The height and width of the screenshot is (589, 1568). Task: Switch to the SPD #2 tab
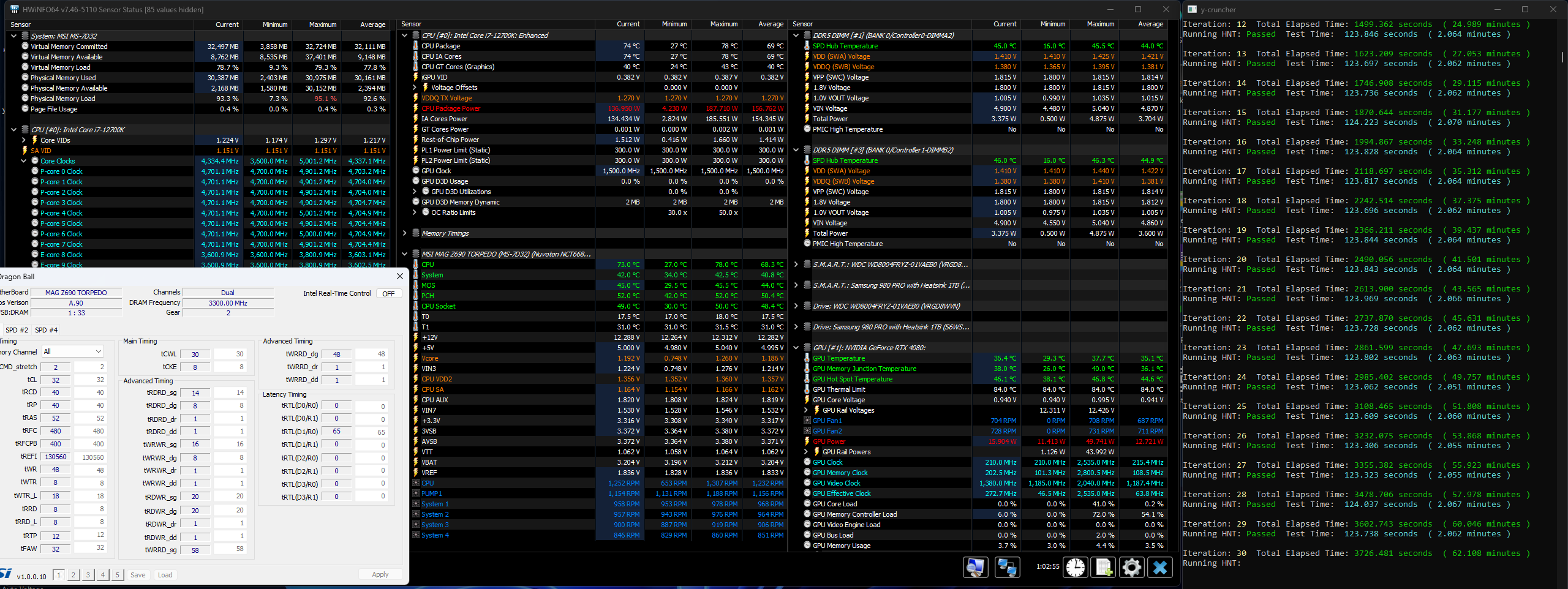[17, 330]
